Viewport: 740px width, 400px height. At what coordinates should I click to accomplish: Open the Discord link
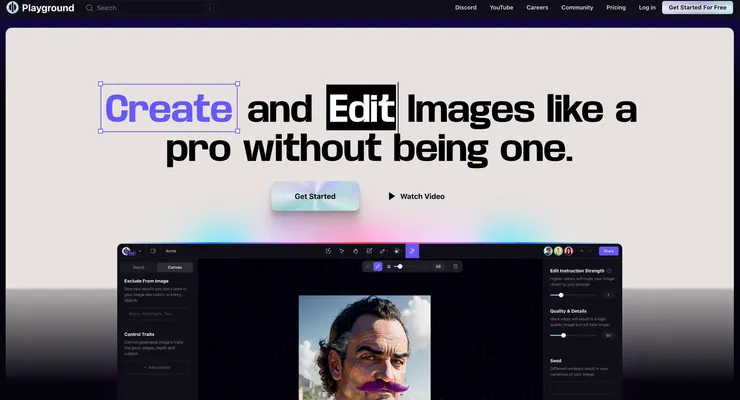(x=465, y=8)
